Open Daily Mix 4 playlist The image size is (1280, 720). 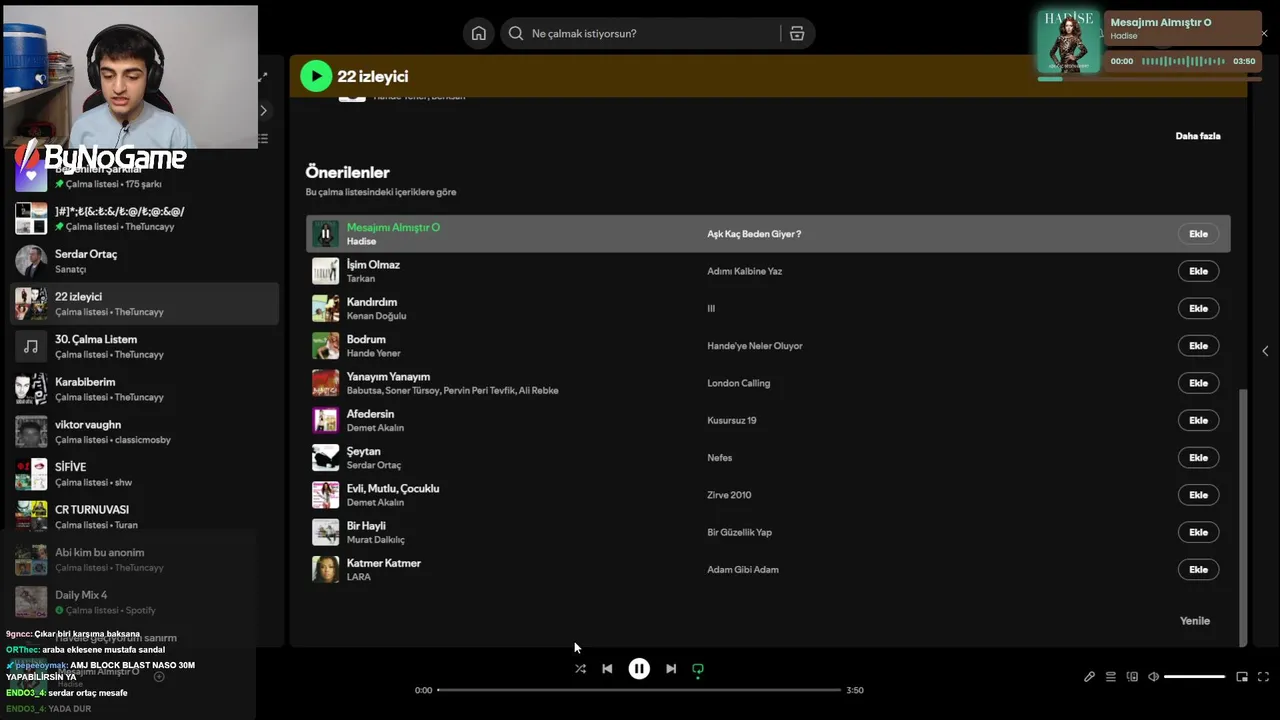pyautogui.click(x=145, y=602)
